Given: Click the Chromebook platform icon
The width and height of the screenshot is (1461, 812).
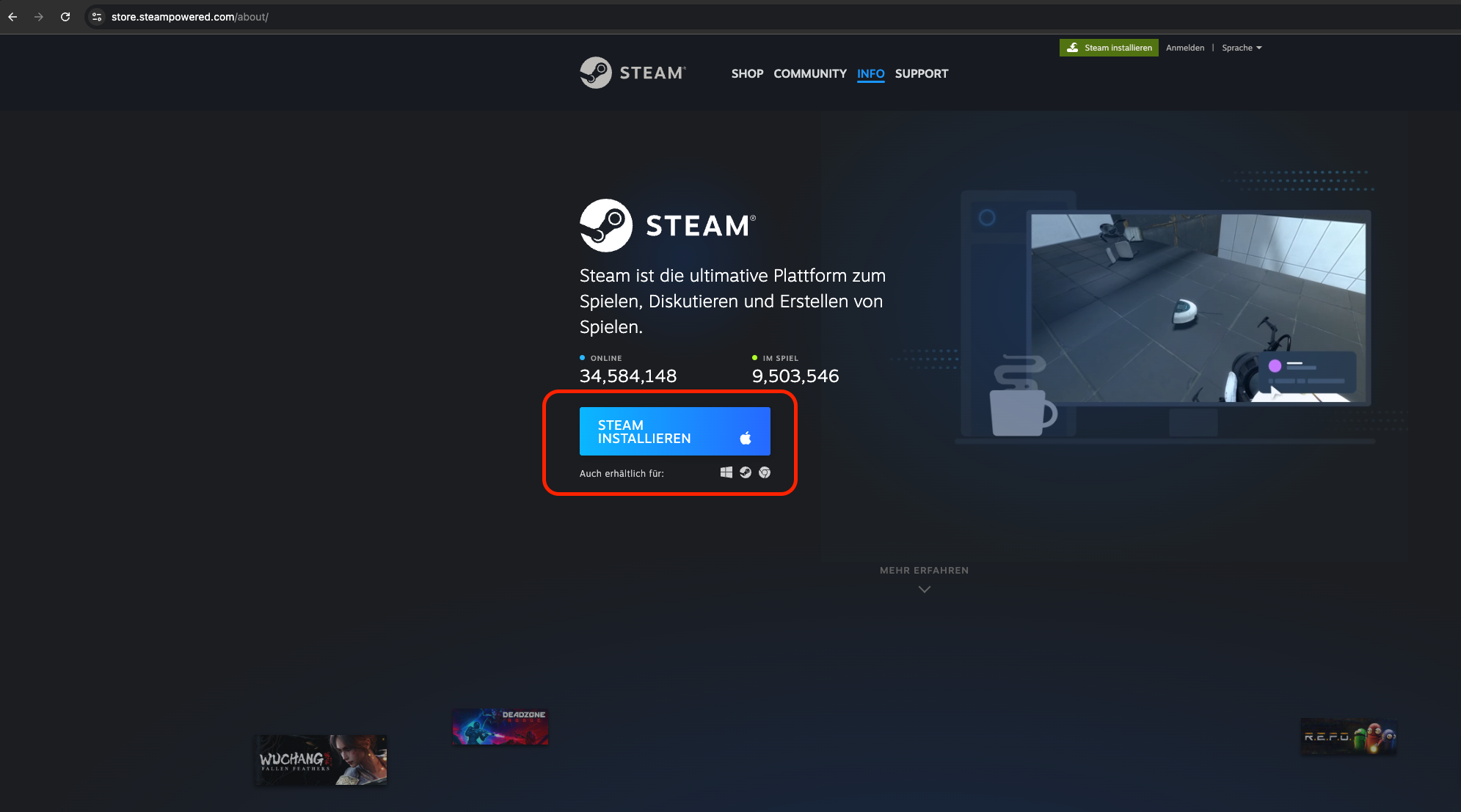Looking at the screenshot, I should pos(764,473).
